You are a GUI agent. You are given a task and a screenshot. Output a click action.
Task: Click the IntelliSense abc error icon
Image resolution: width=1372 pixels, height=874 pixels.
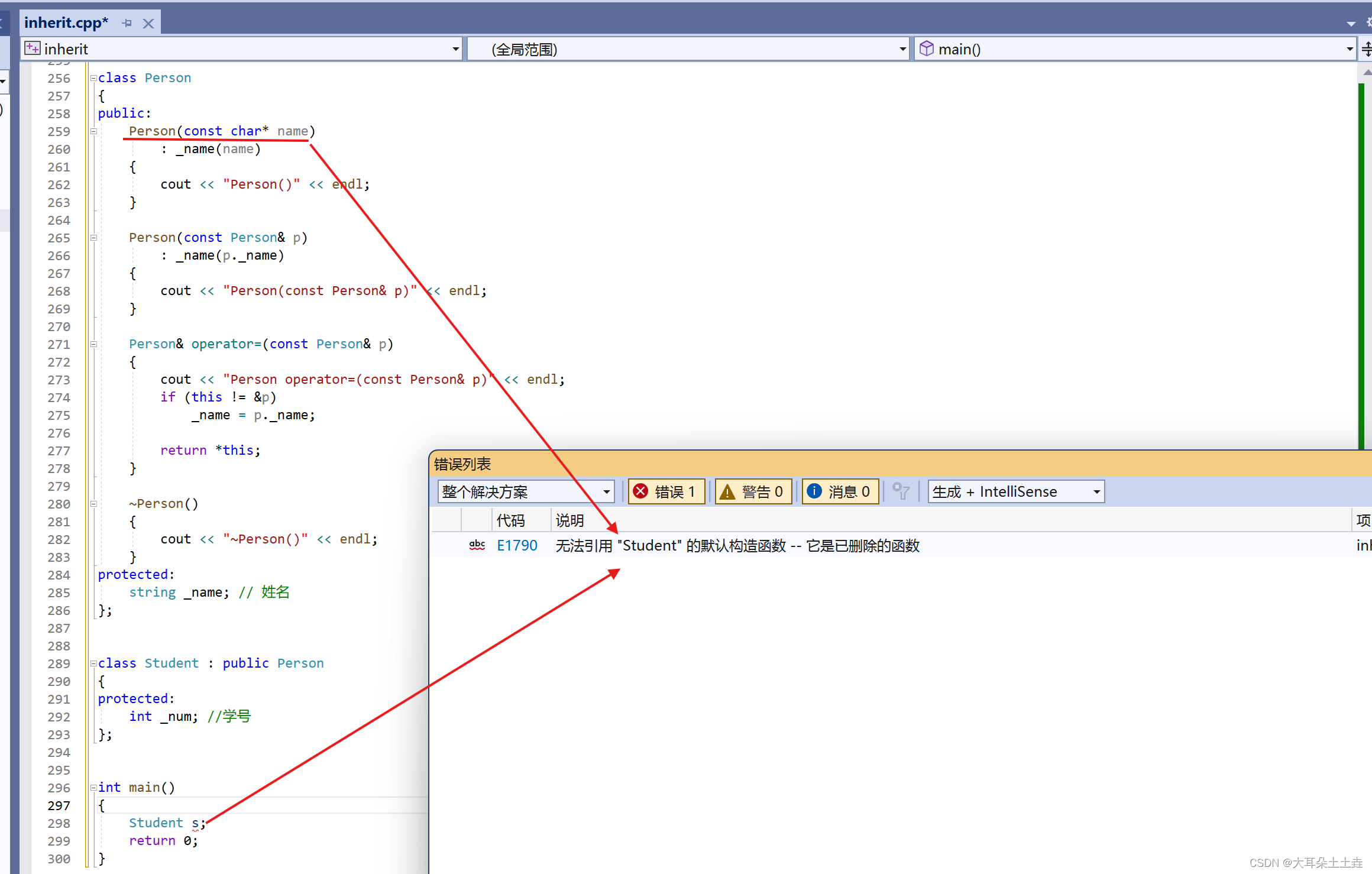[477, 545]
